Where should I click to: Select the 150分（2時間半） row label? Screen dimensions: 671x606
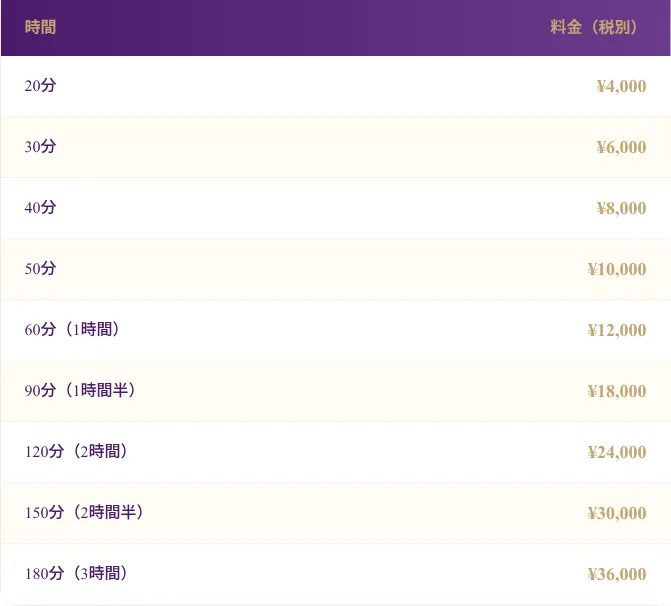pyautogui.click(x=86, y=512)
